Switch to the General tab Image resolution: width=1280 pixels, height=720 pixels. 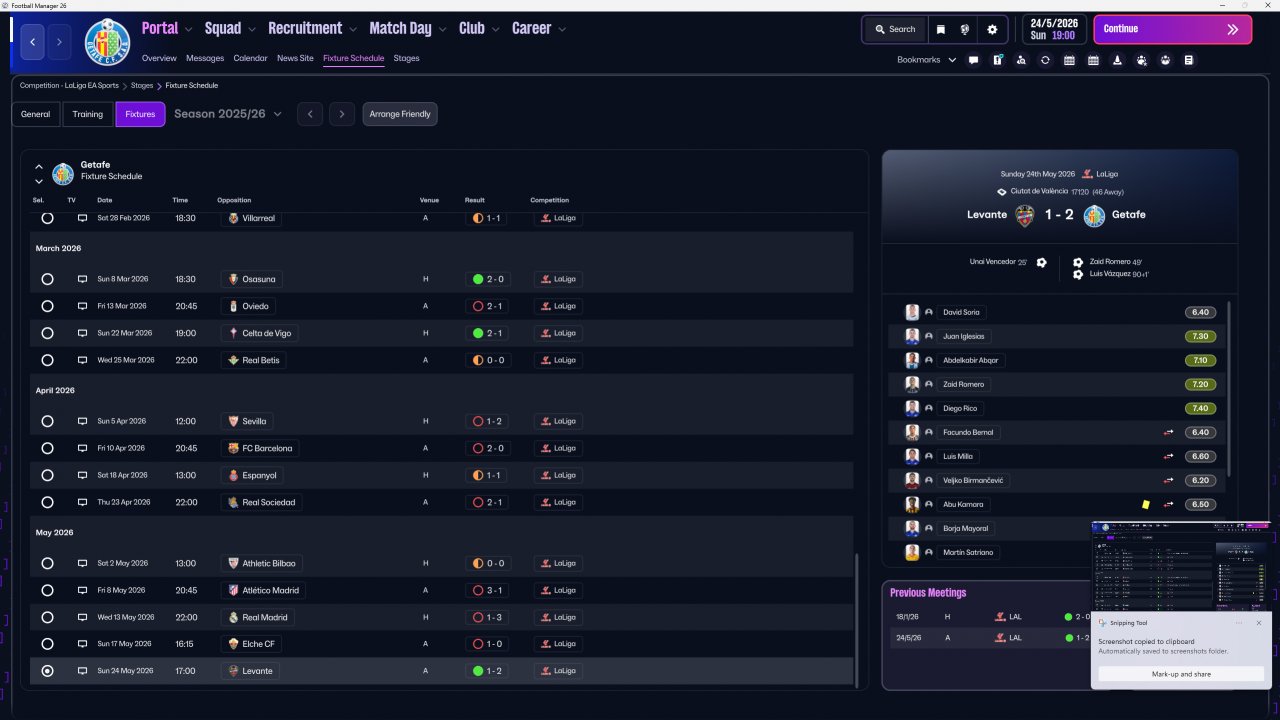[36, 114]
